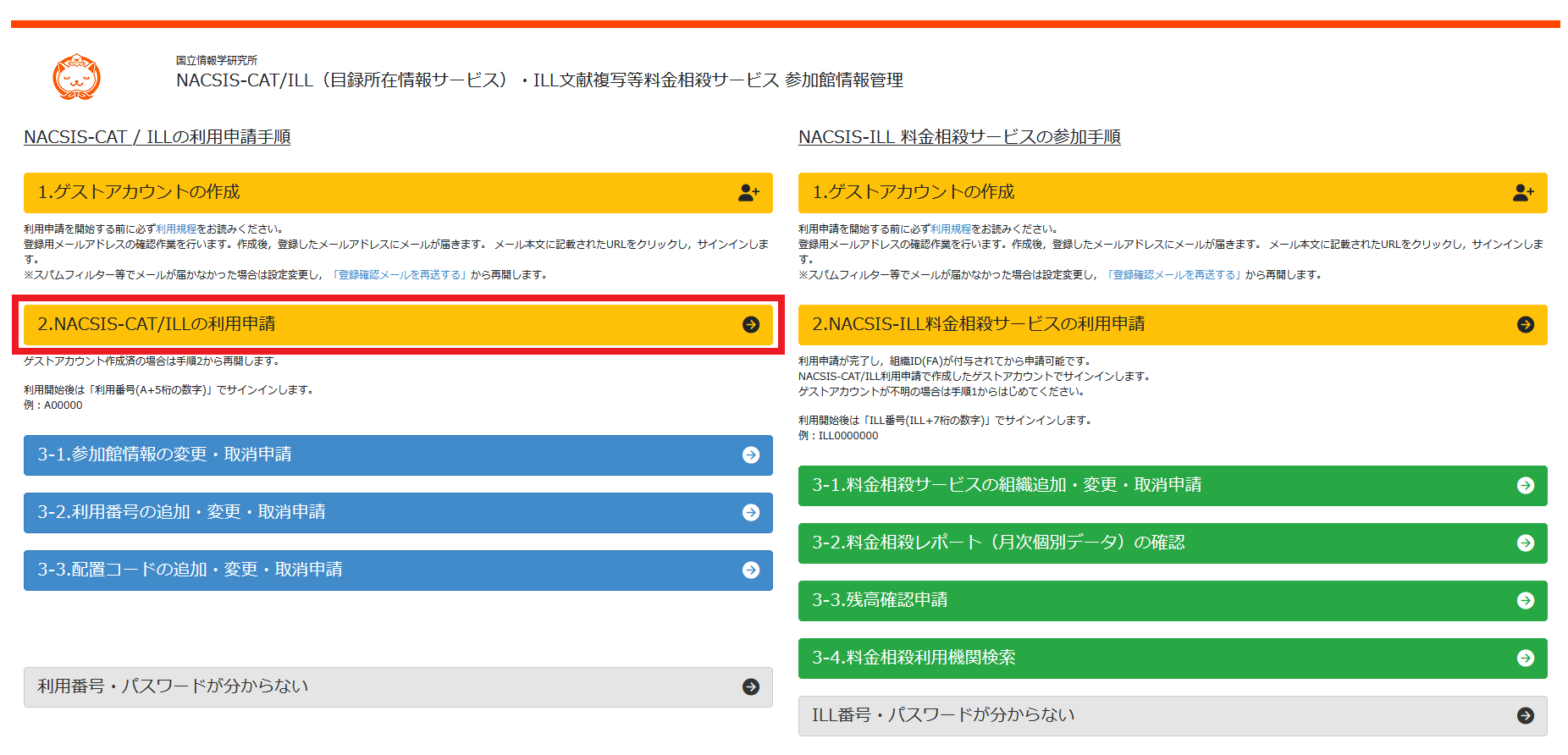Click arrow icon on NACSIS-CAT/ILLの利用申請
The width and height of the screenshot is (1568, 755).
point(751,325)
